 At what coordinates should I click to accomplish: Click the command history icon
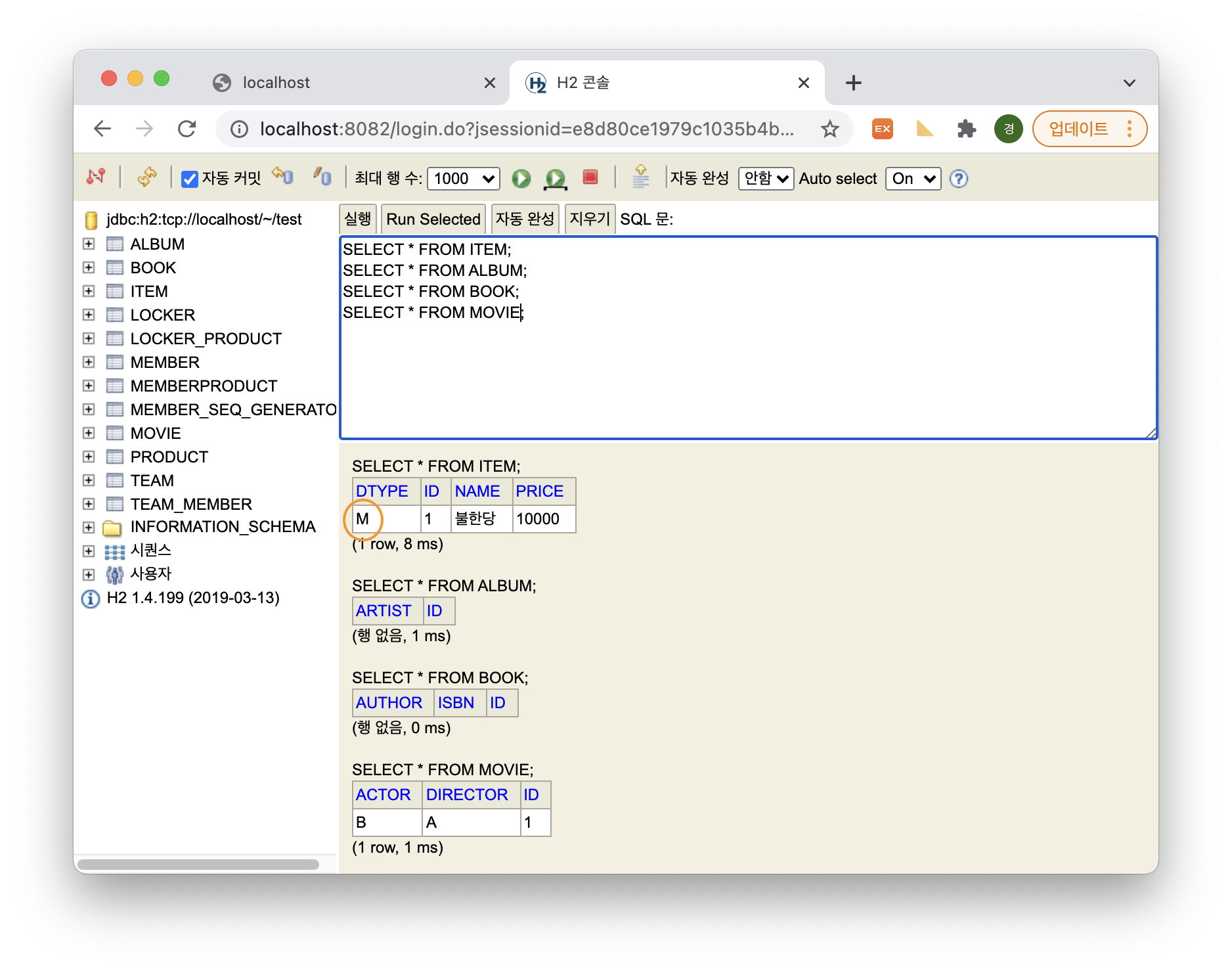click(x=641, y=177)
